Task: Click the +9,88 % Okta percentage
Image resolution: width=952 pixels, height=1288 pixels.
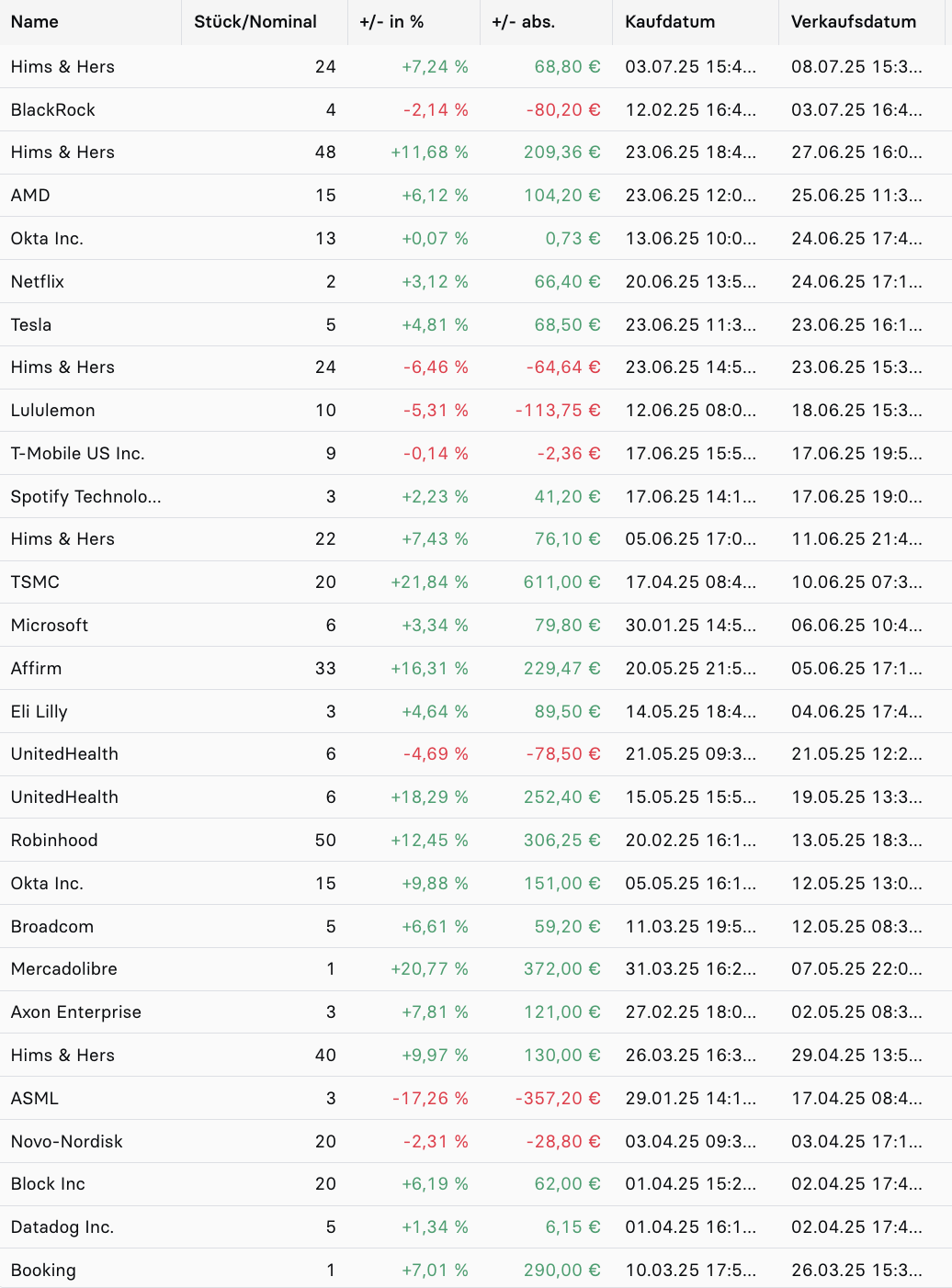Action: 435,884
